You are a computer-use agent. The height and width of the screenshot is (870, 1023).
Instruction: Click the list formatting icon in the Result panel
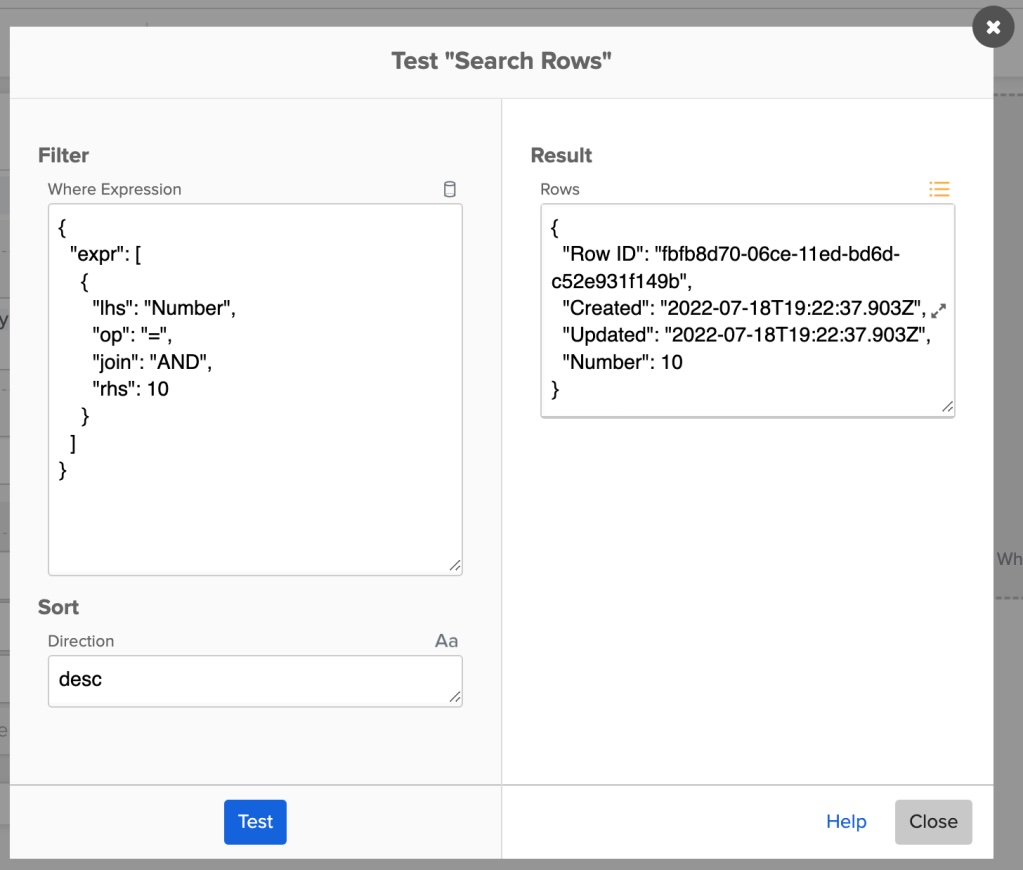(938, 188)
